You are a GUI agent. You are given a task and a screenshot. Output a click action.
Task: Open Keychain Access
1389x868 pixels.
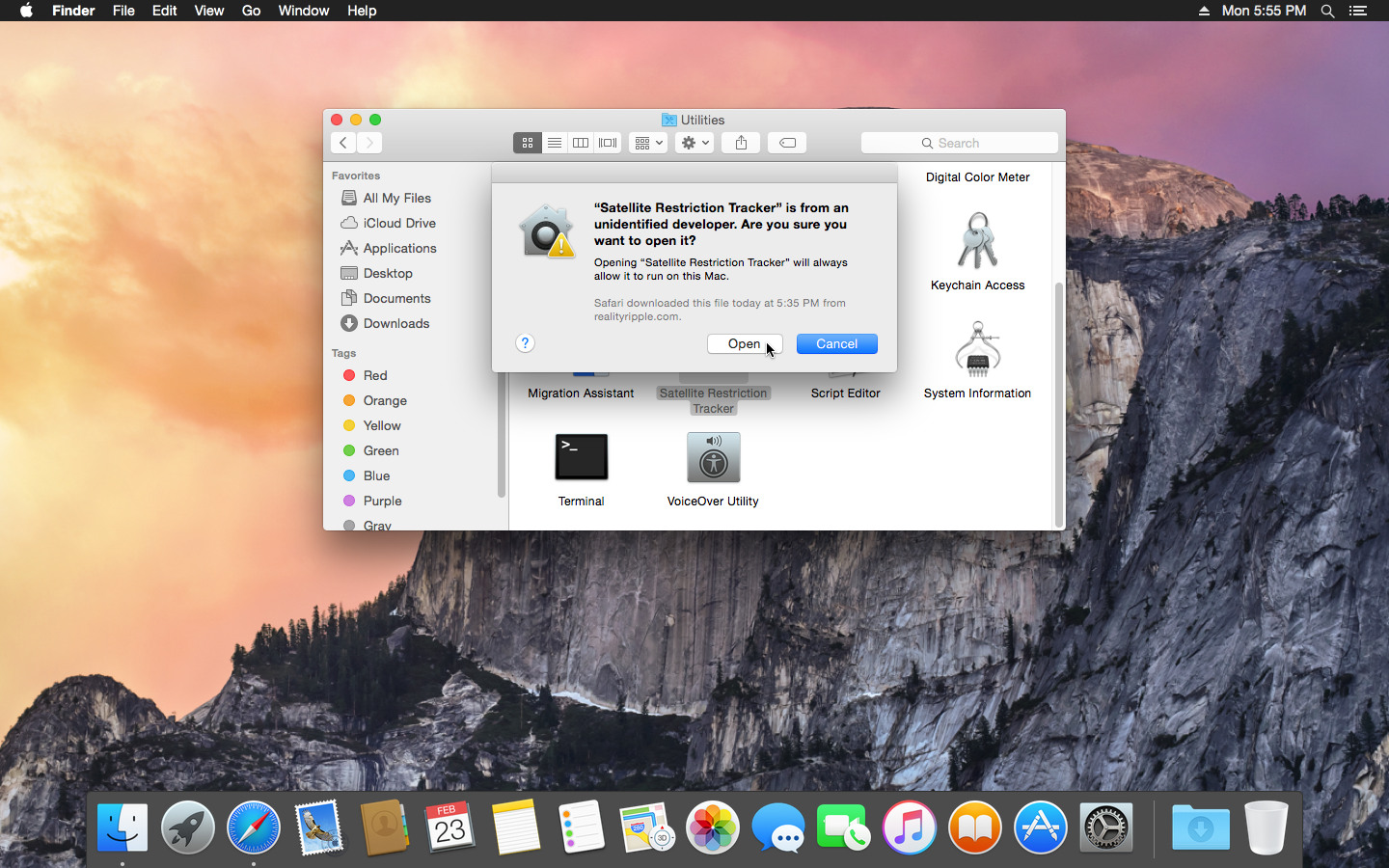tap(977, 240)
